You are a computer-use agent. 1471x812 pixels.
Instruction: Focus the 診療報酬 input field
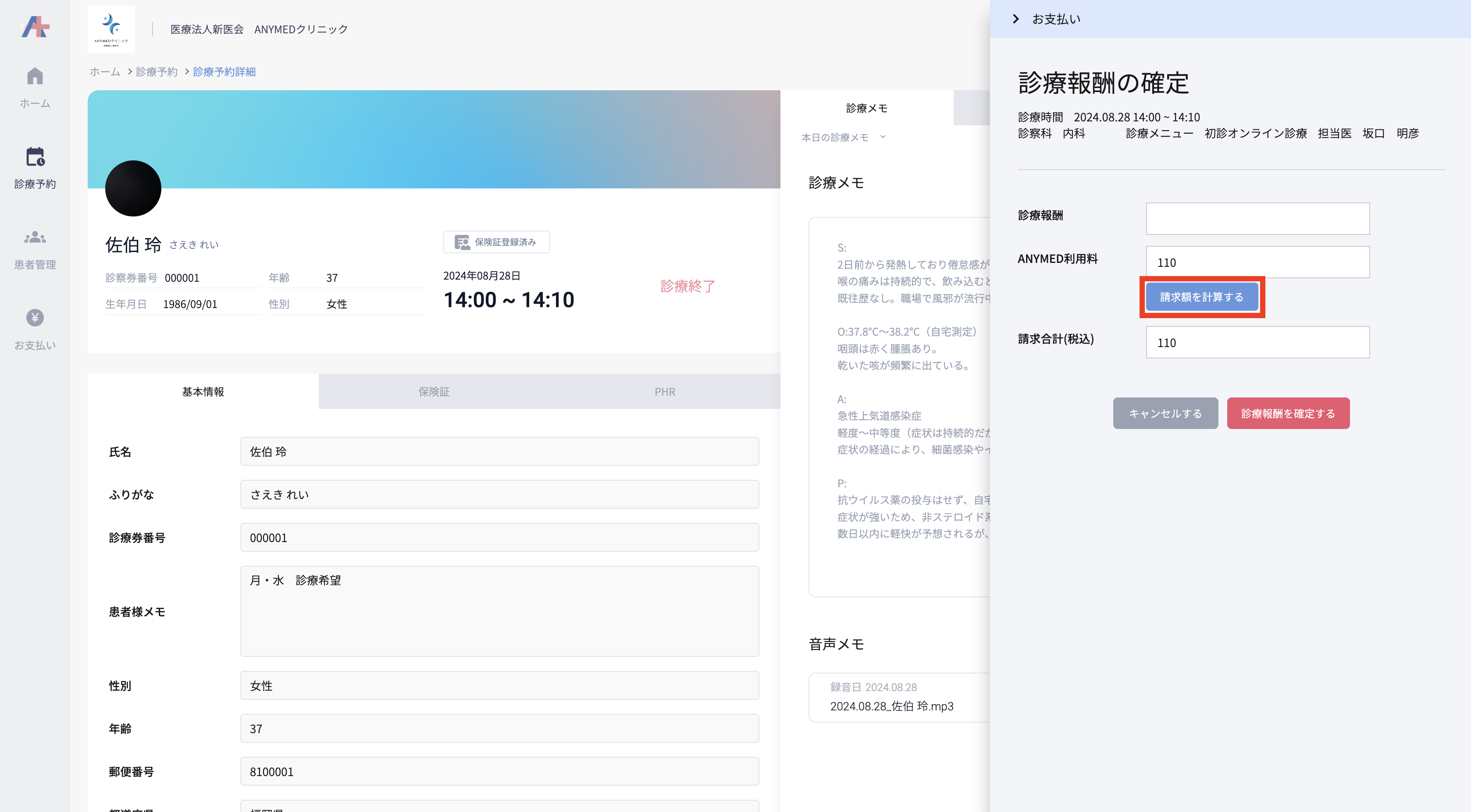(x=1257, y=218)
